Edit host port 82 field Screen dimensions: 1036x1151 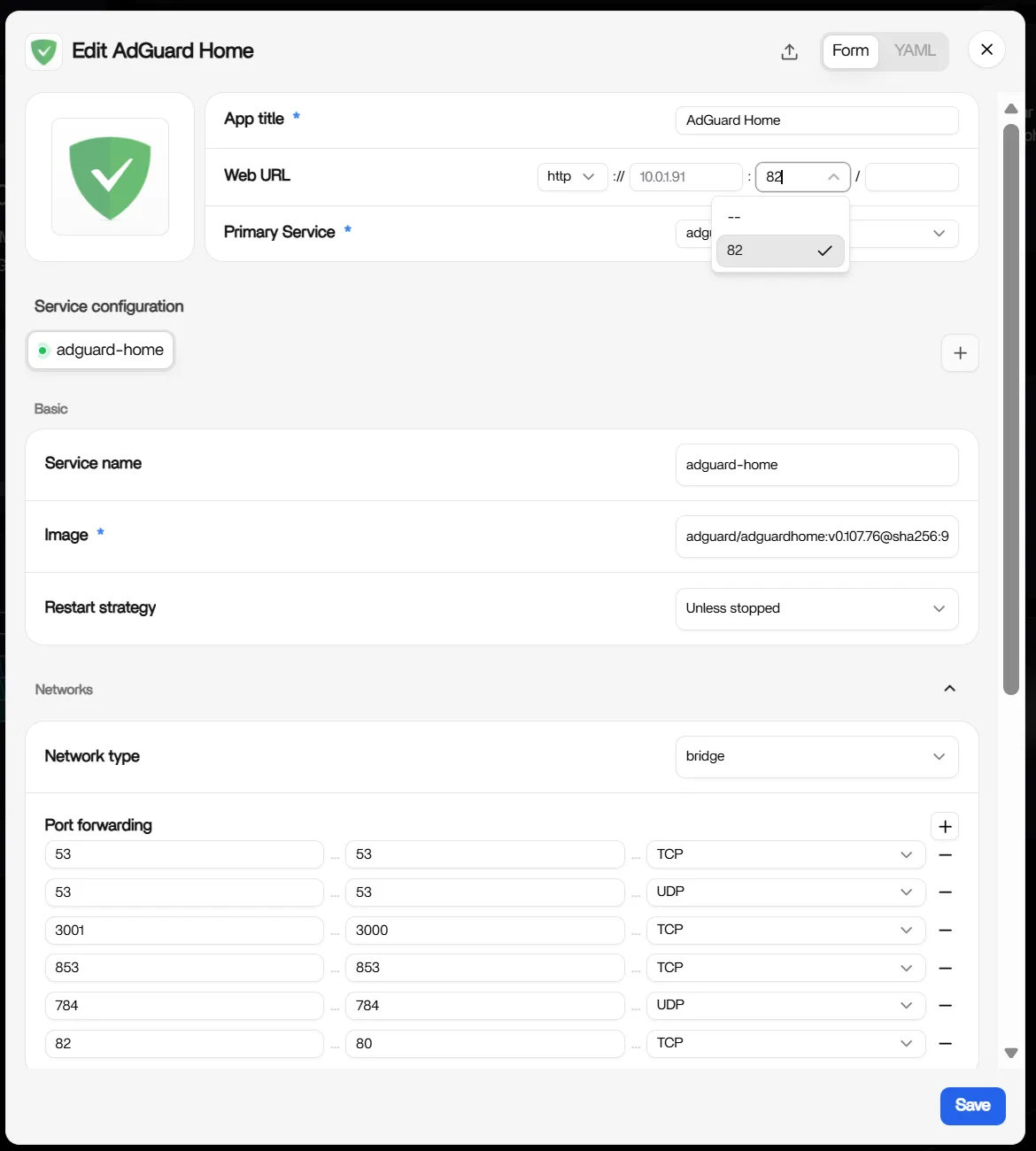(184, 1044)
